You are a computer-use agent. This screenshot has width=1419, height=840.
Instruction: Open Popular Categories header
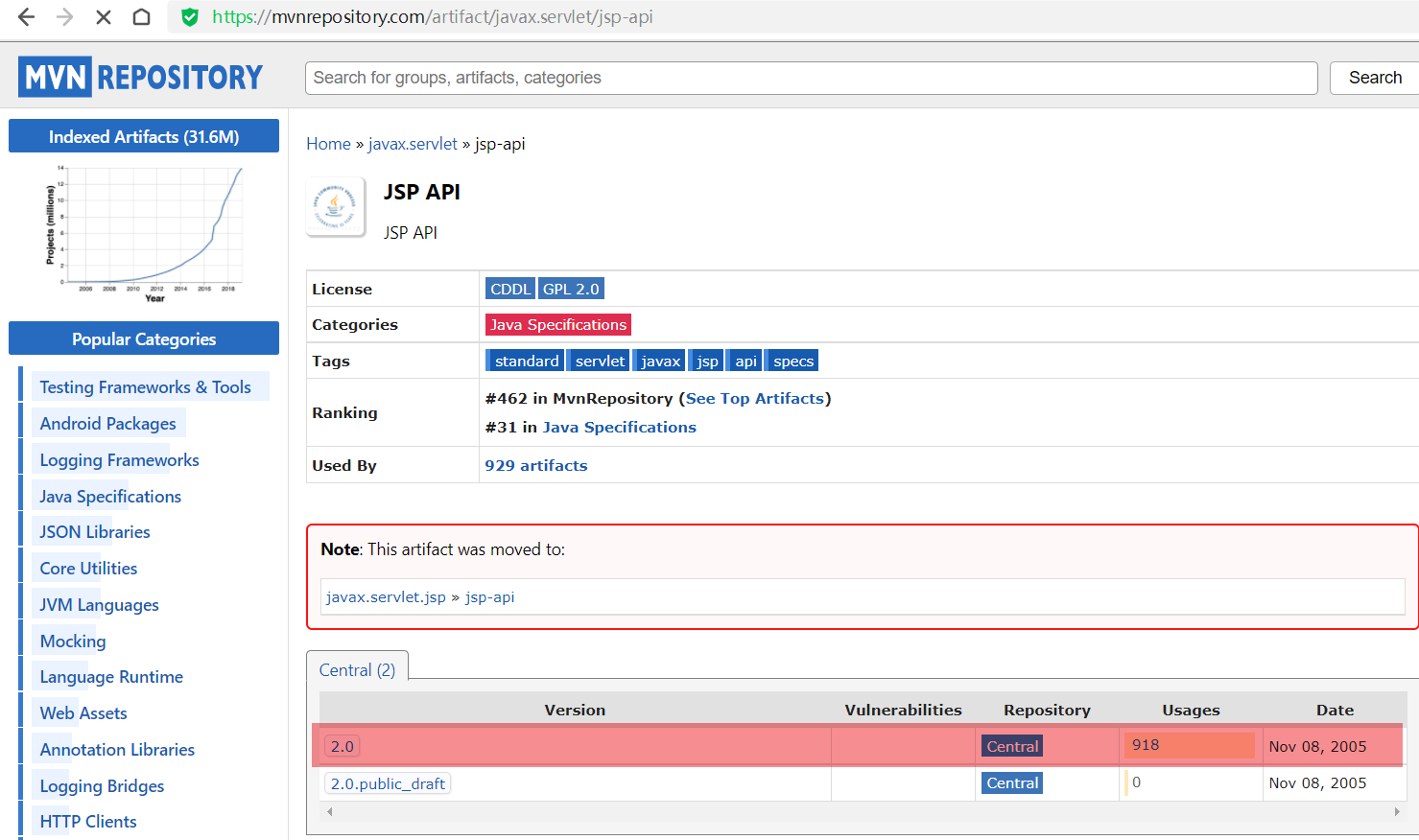[144, 338]
